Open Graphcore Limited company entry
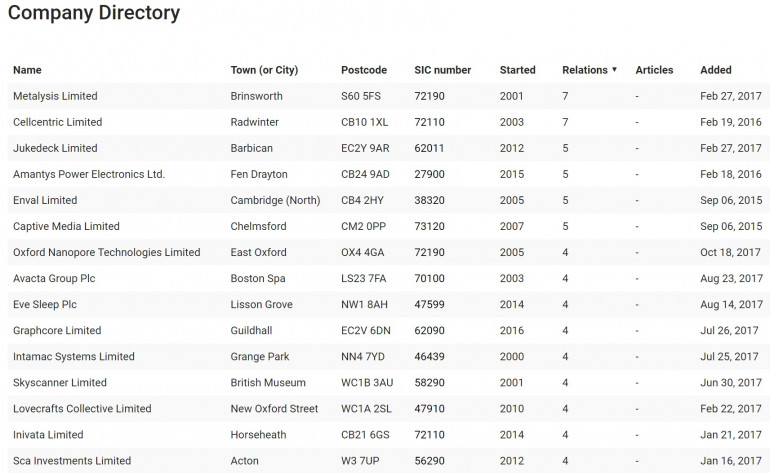Screen dimensions: 770x473 pos(57,330)
